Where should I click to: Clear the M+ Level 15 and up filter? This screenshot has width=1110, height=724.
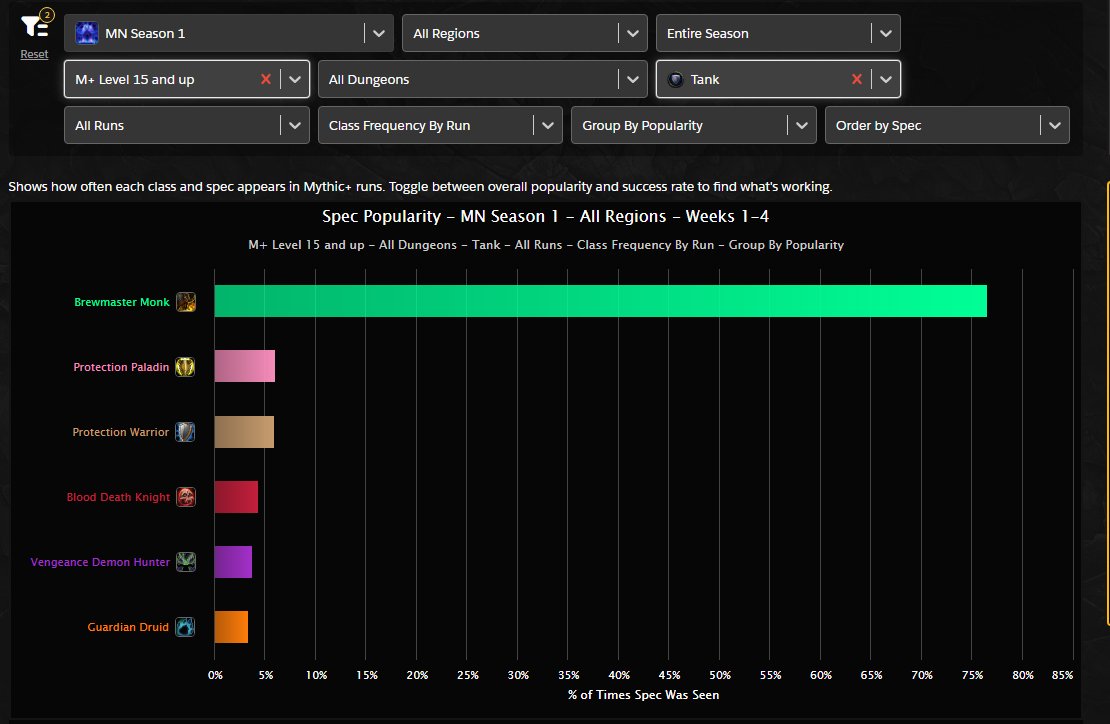click(x=266, y=79)
